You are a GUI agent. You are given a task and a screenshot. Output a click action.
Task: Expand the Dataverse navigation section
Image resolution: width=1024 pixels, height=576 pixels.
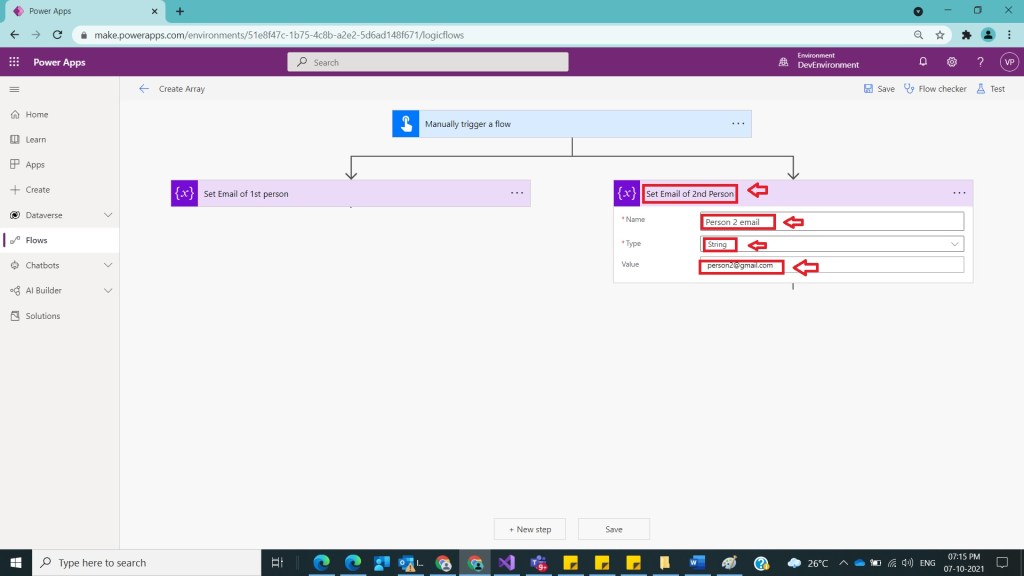(x=108, y=215)
